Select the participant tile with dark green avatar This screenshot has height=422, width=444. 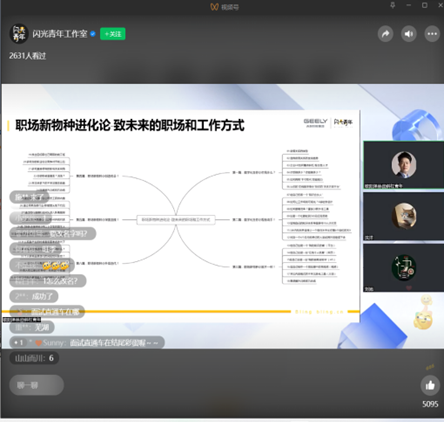coord(403,268)
